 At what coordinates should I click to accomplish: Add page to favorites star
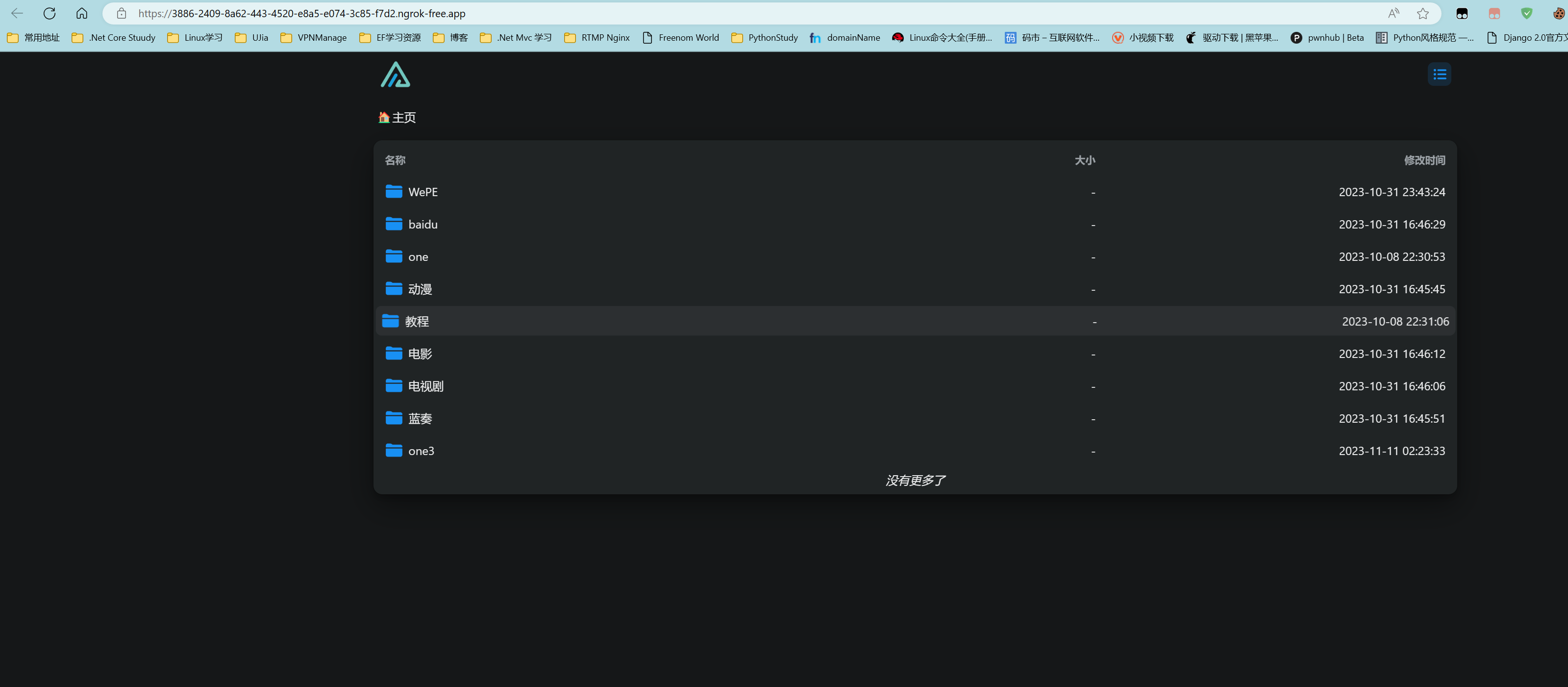pyautogui.click(x=1422, y=13)
